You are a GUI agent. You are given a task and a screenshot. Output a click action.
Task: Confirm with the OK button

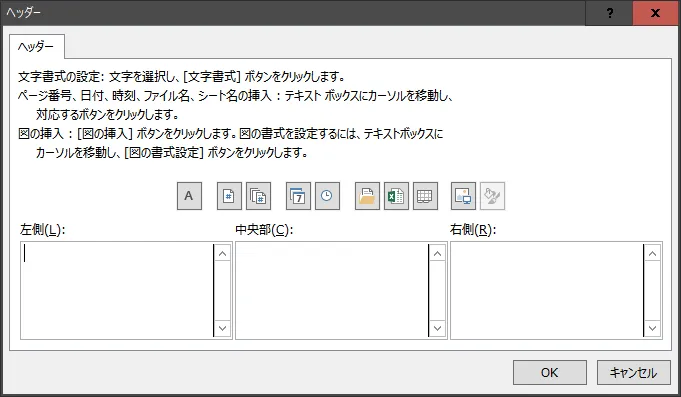[549, 372]
